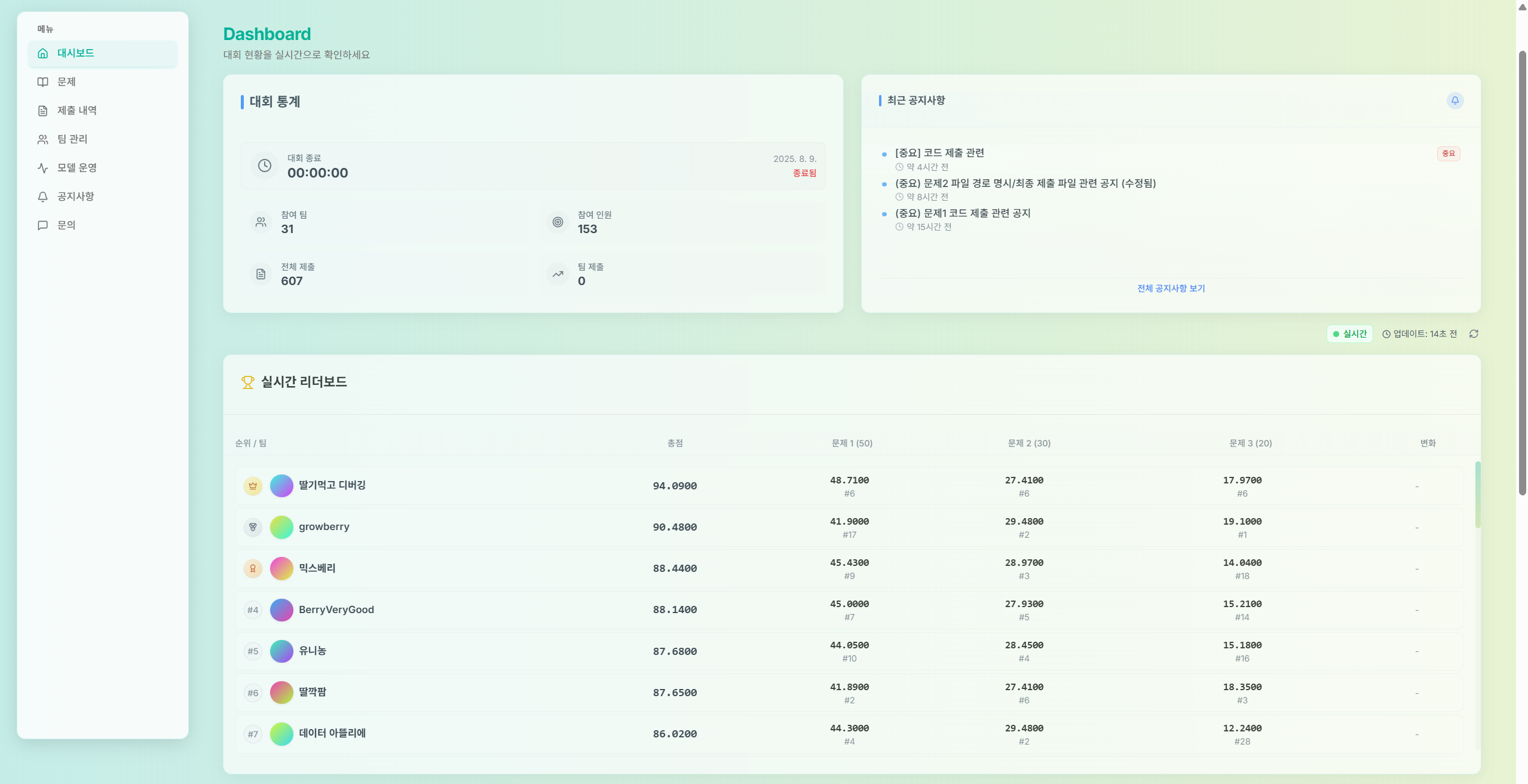Click the refresh icon beside update time
1528x784 pixels.
click(x=1474, y=334)
